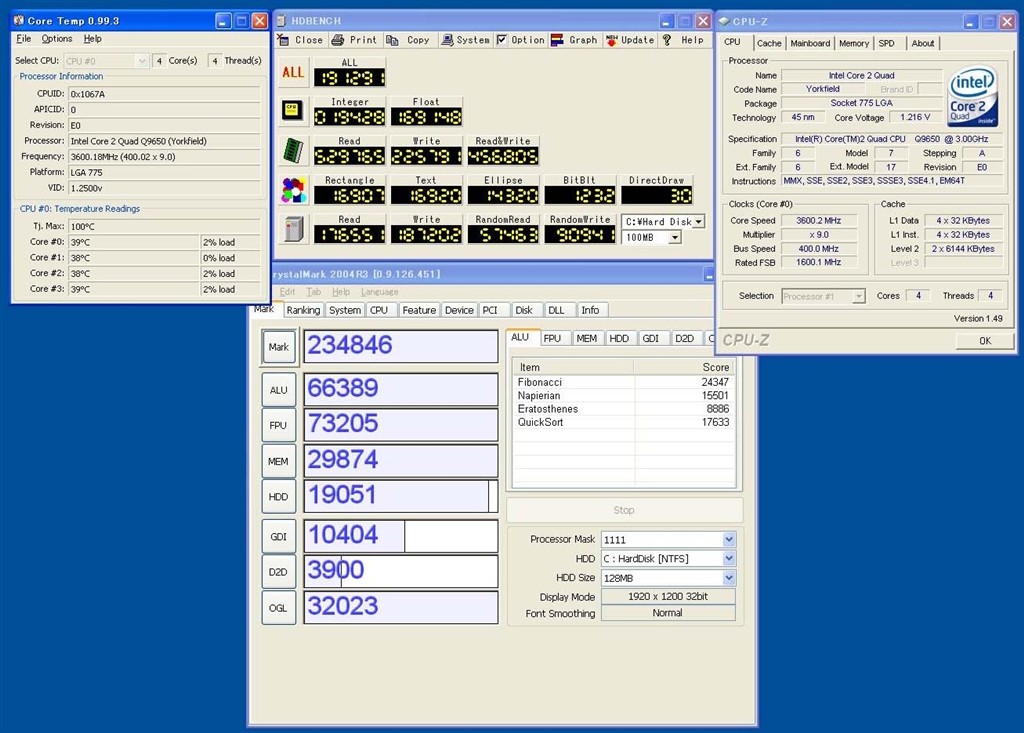Run the D2D benchmark in CrystalMark
The image size is (1024, 733).
coord(279,572)
